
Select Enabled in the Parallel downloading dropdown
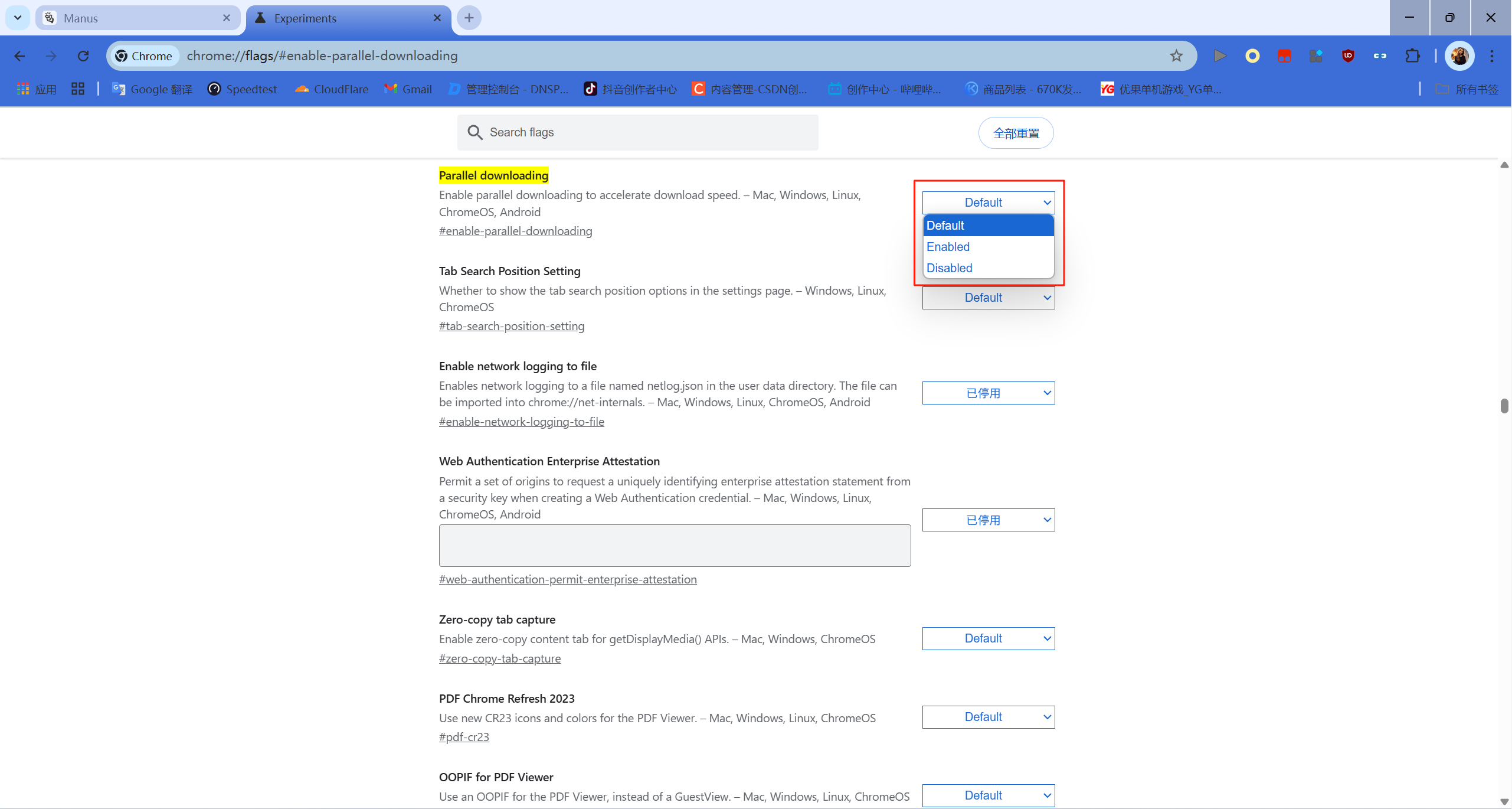click(948, 247)
